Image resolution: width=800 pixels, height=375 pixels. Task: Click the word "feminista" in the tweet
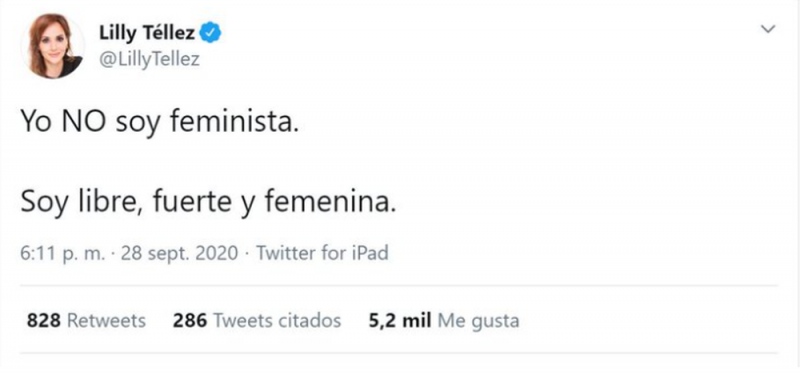tap(231, 123)
